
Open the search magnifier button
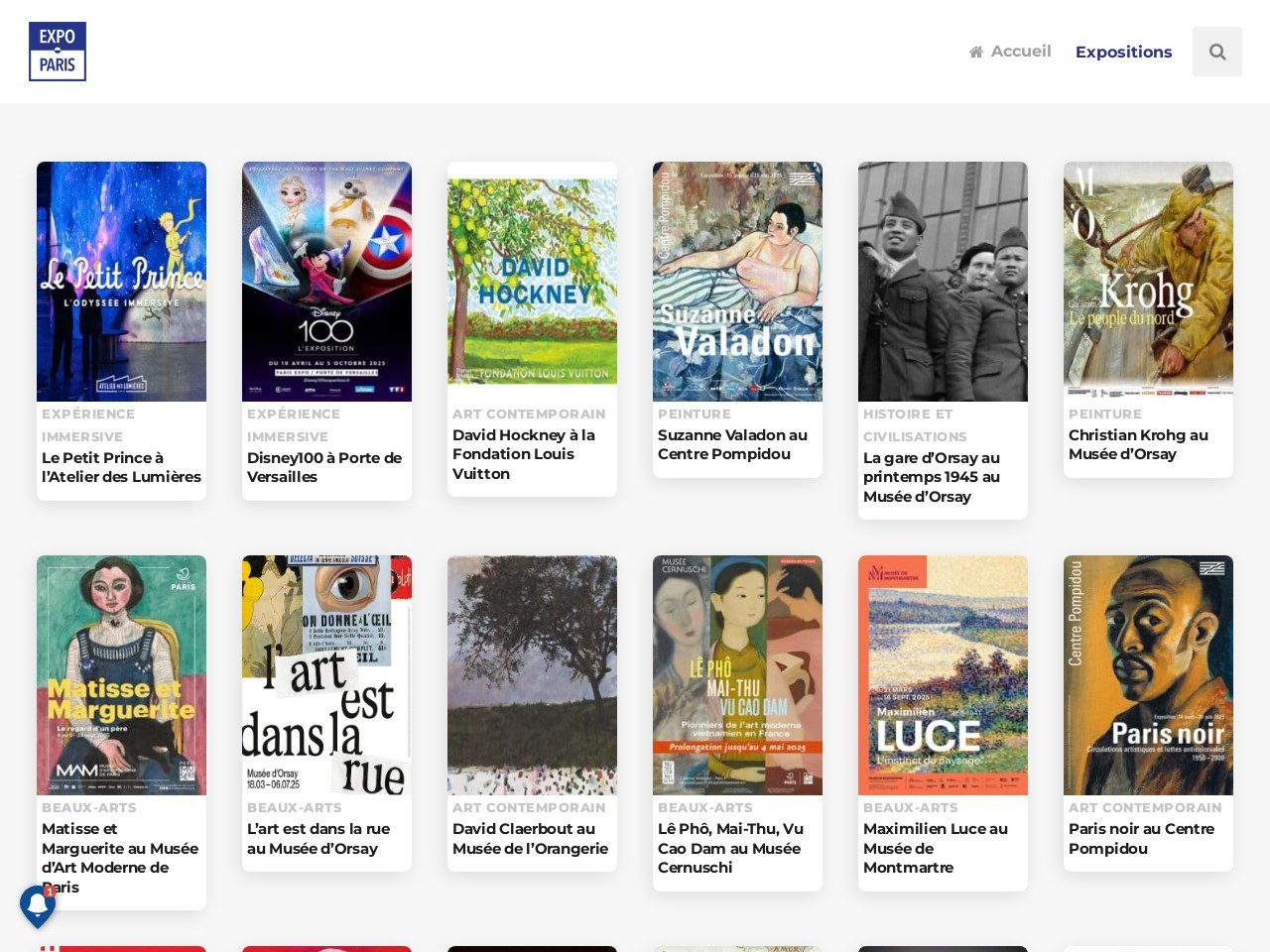point(1217,52)
